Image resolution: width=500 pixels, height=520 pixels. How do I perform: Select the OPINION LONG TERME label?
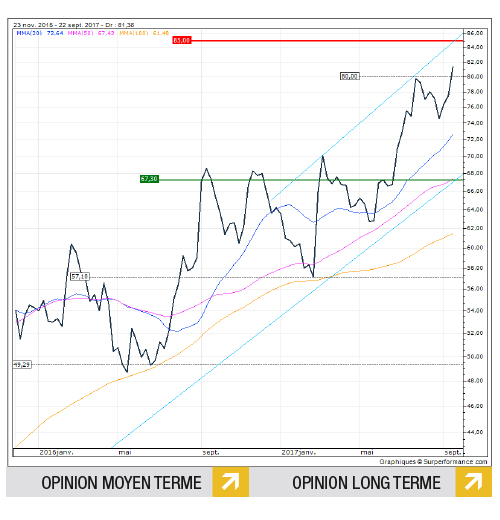pos(366,483)
